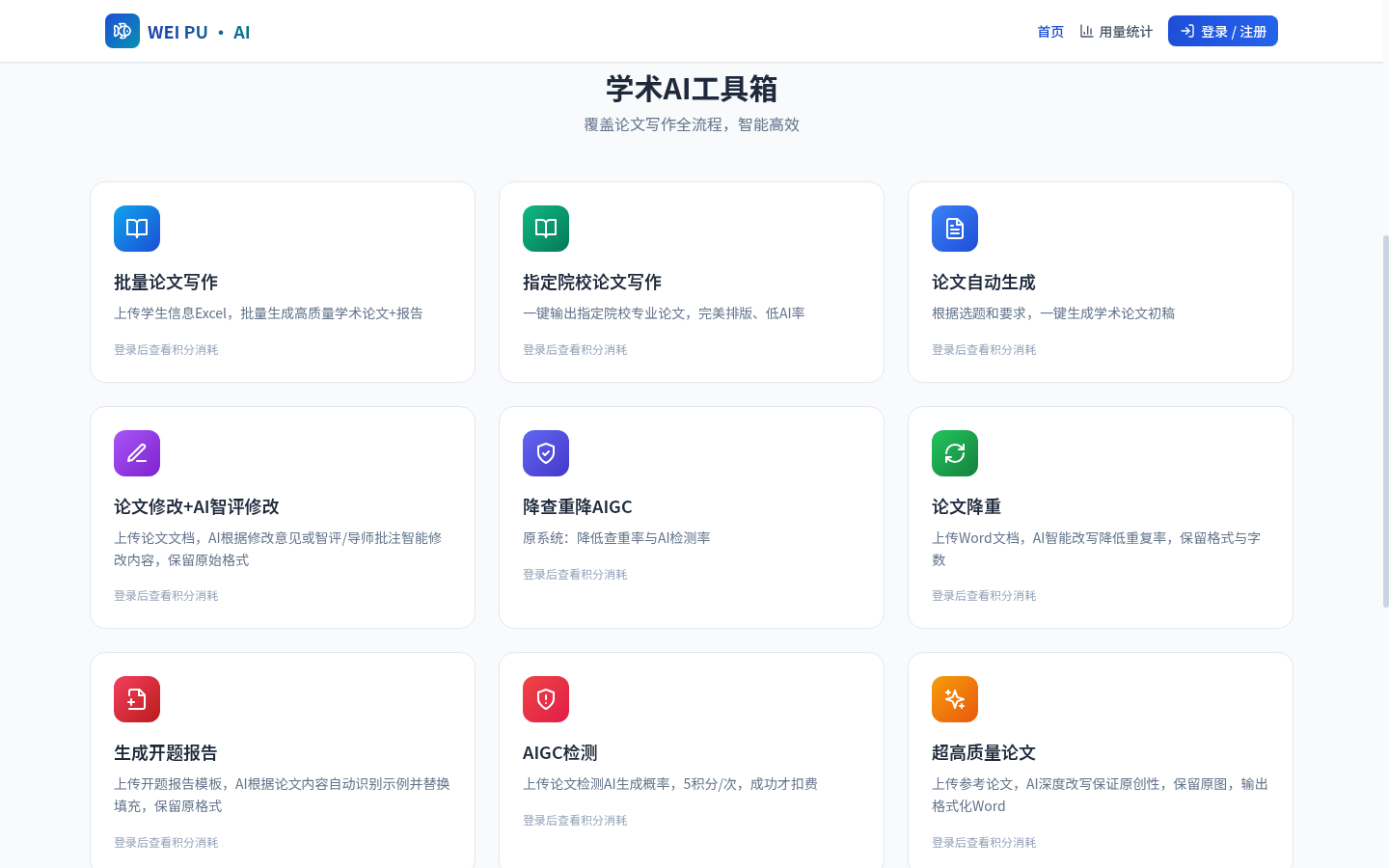Open the AIGC检测 card title

[560, 752]
